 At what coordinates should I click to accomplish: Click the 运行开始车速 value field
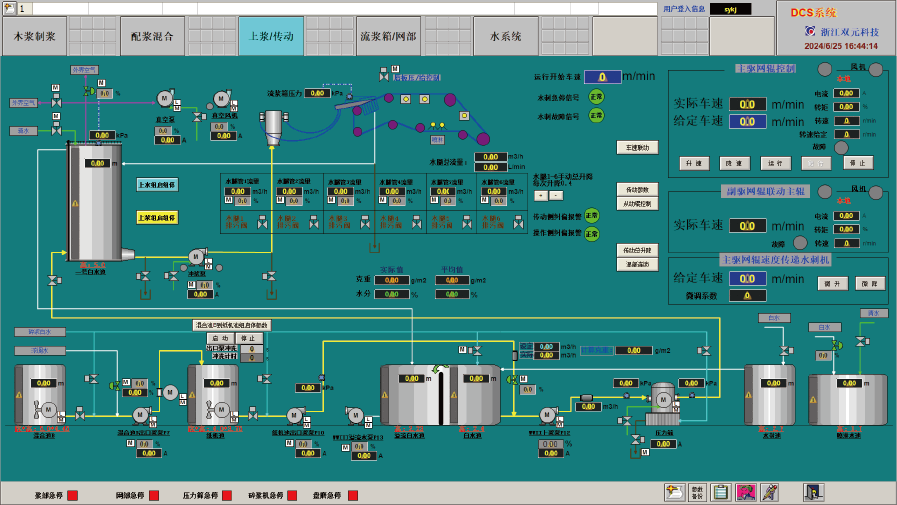602,76
